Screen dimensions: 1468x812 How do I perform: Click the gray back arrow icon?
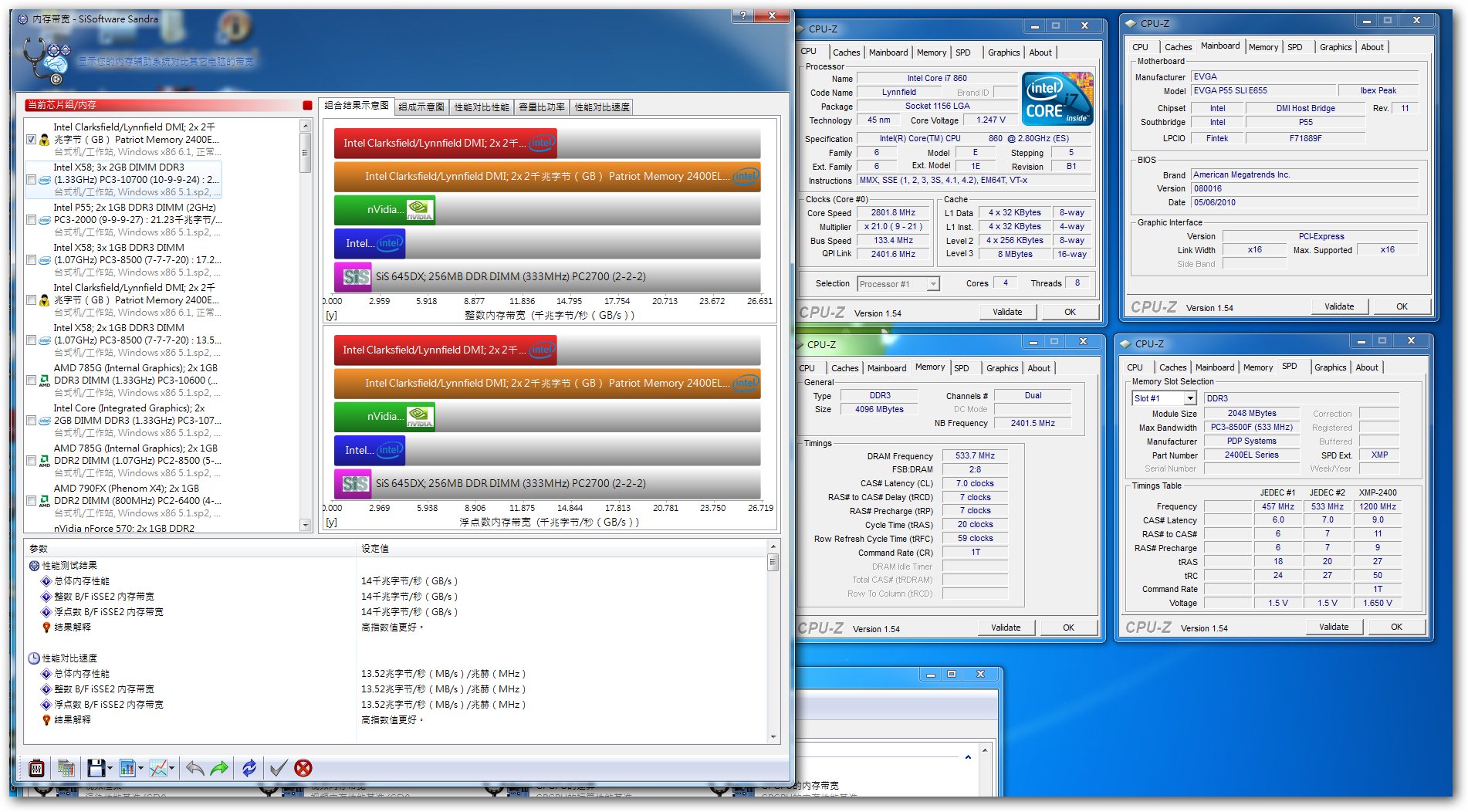[194, 768]
